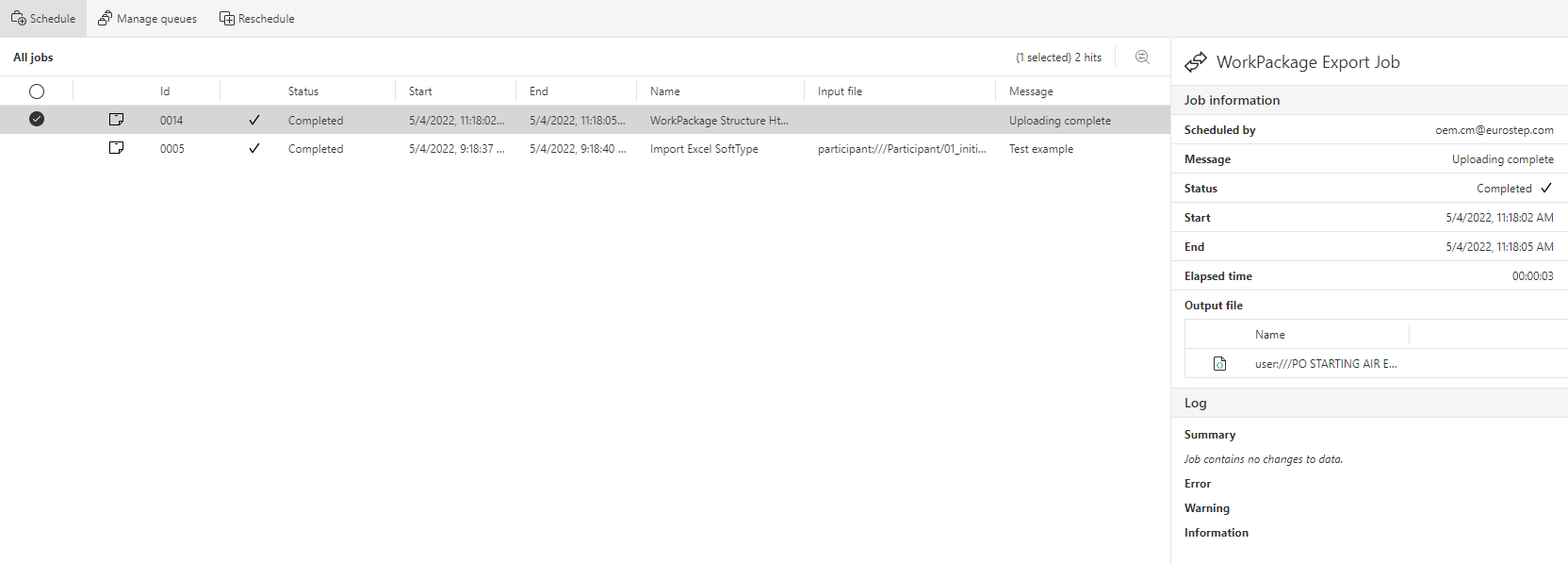Sort jobs by Name column header

tap(664, 91)
